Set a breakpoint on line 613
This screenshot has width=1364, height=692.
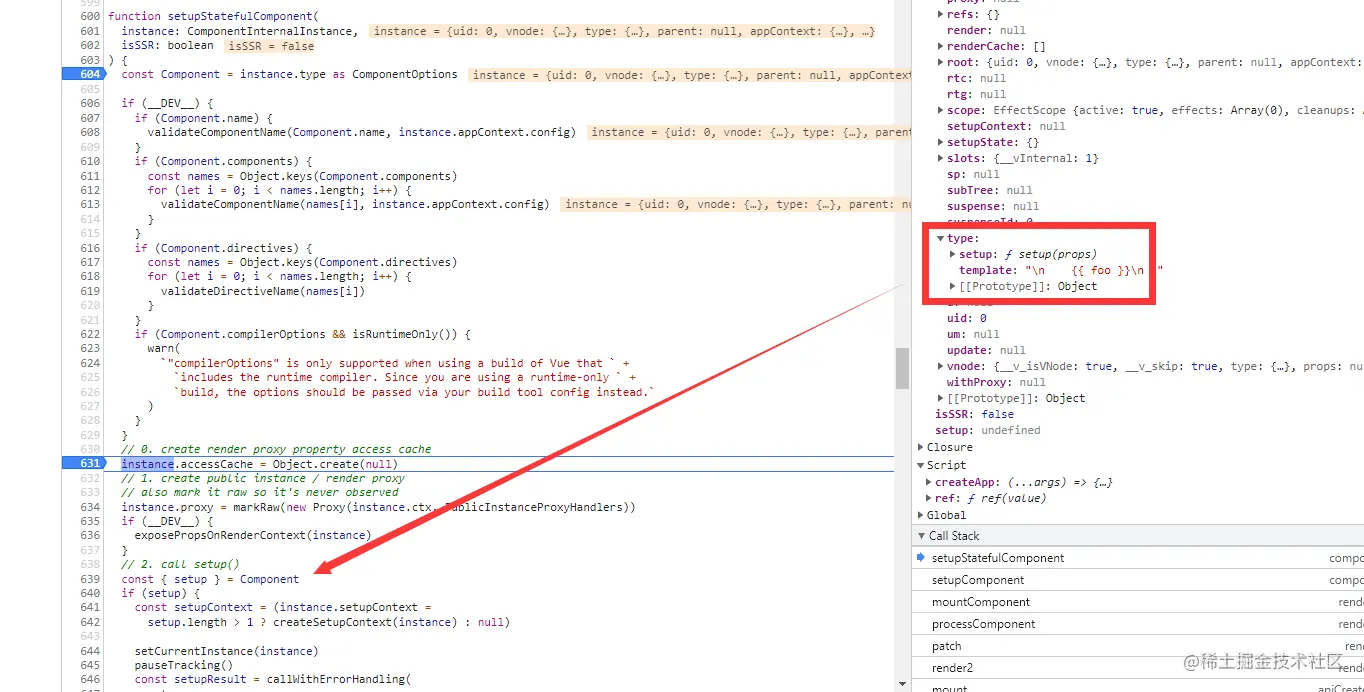pos(90,204)
